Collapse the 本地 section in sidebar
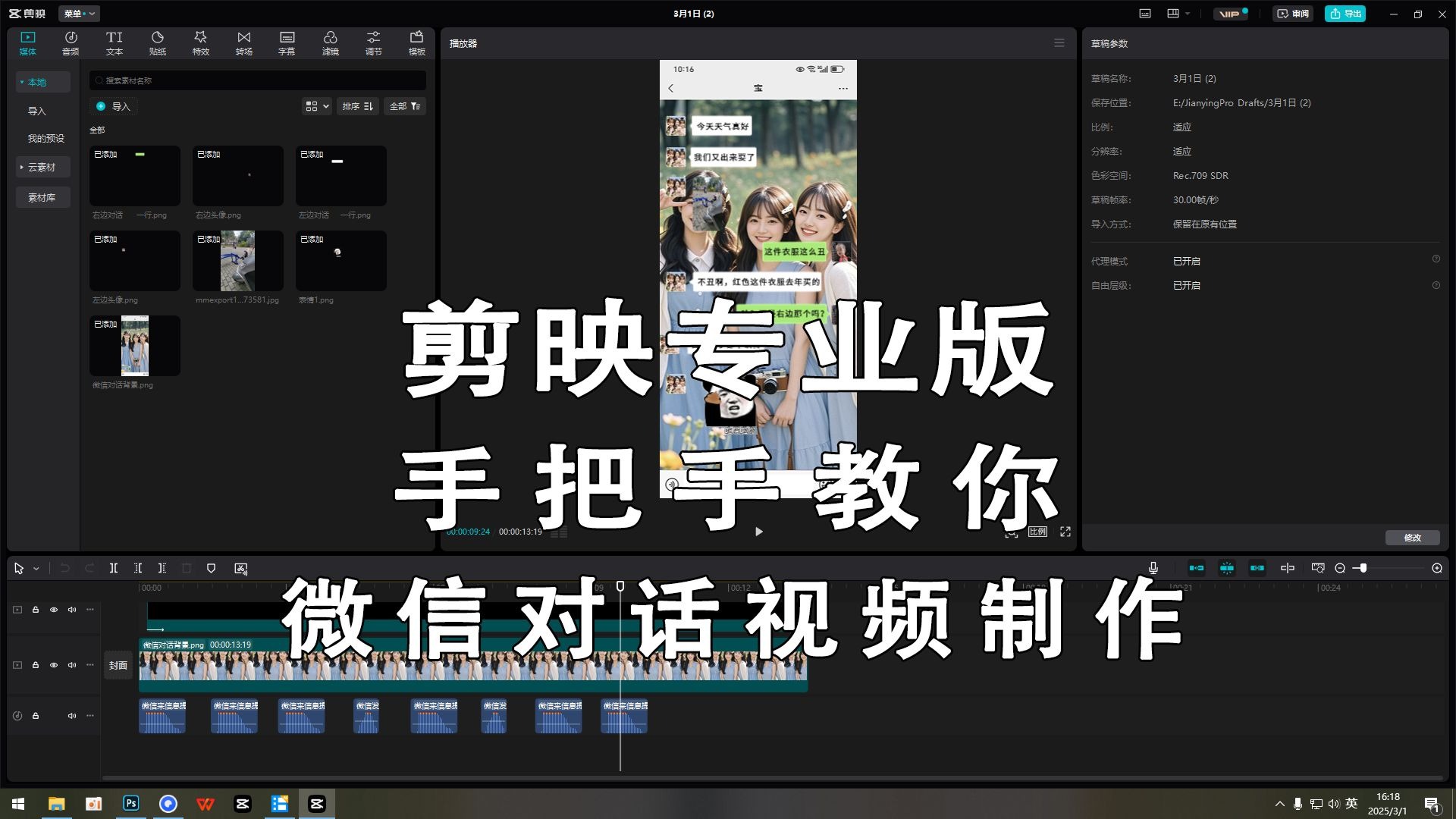The width and height of the screenshot is (1456, 819). tap(22, 82)
